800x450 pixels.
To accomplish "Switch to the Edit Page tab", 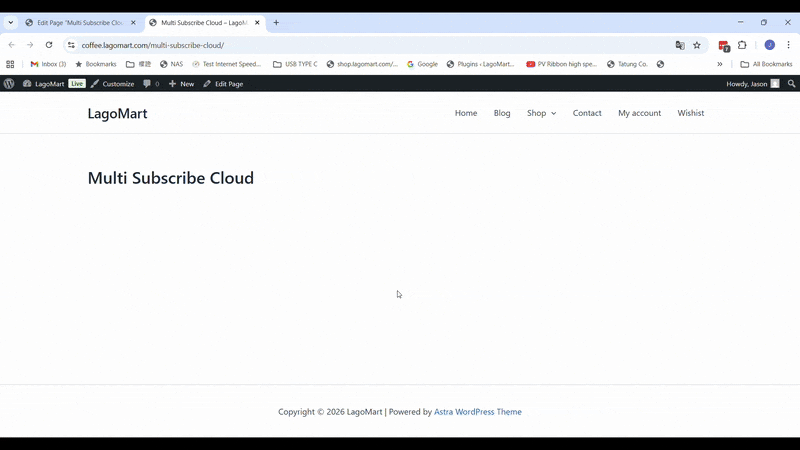I will click(x=78, y=22).
